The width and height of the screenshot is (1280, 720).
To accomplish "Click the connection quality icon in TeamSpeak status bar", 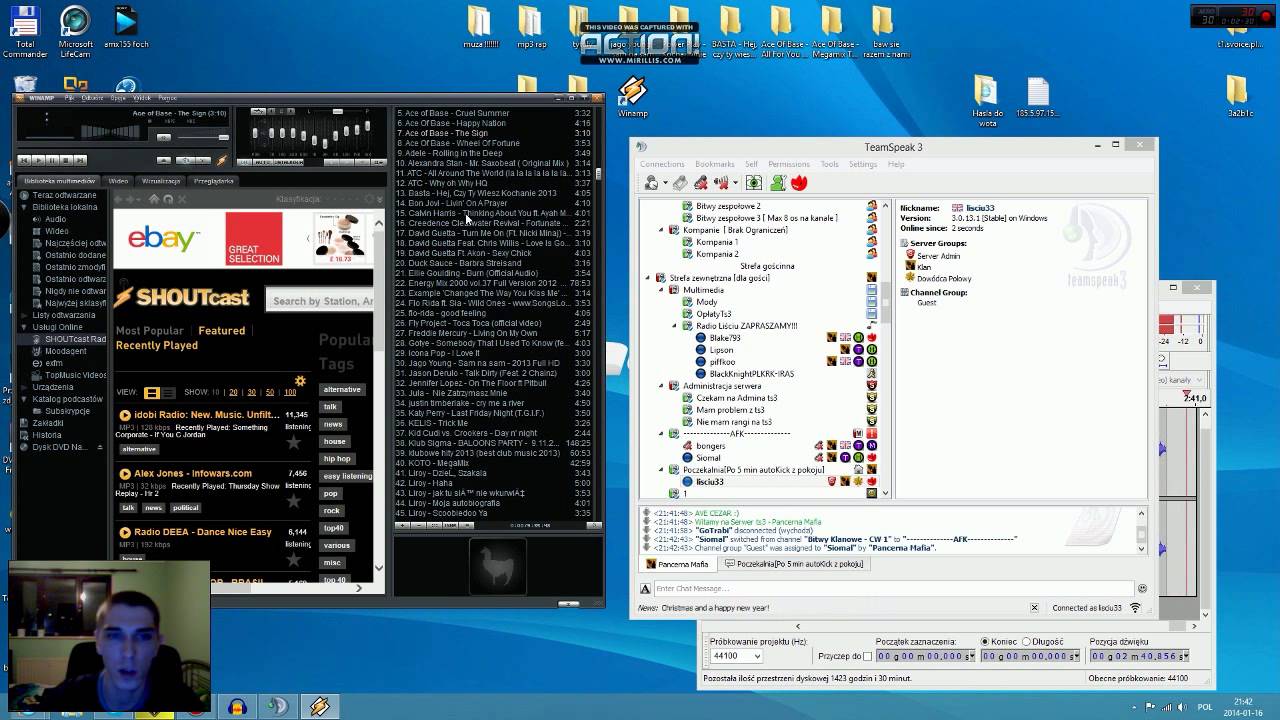I will pos(1135,607).
